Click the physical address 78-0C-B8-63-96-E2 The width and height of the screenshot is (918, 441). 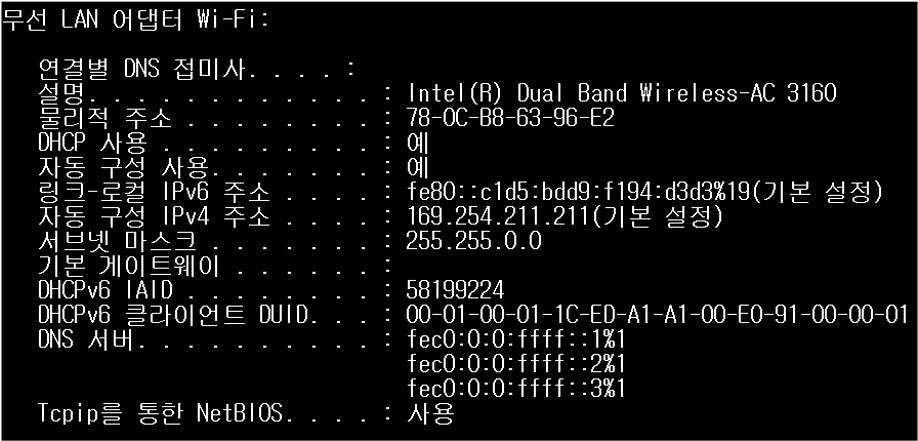coord(511,118)
